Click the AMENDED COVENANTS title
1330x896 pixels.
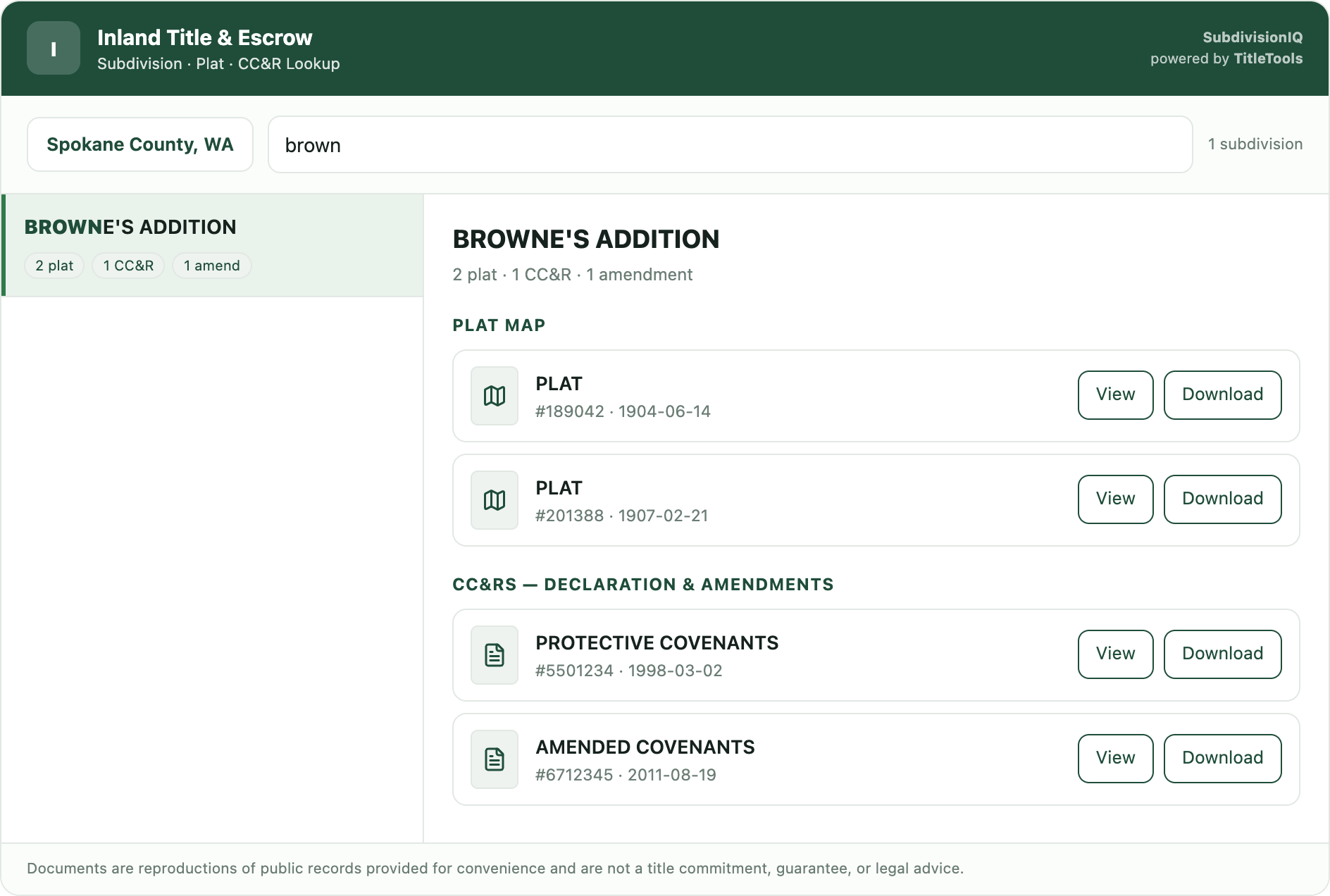pyautogui.click(x=645, y=747)
